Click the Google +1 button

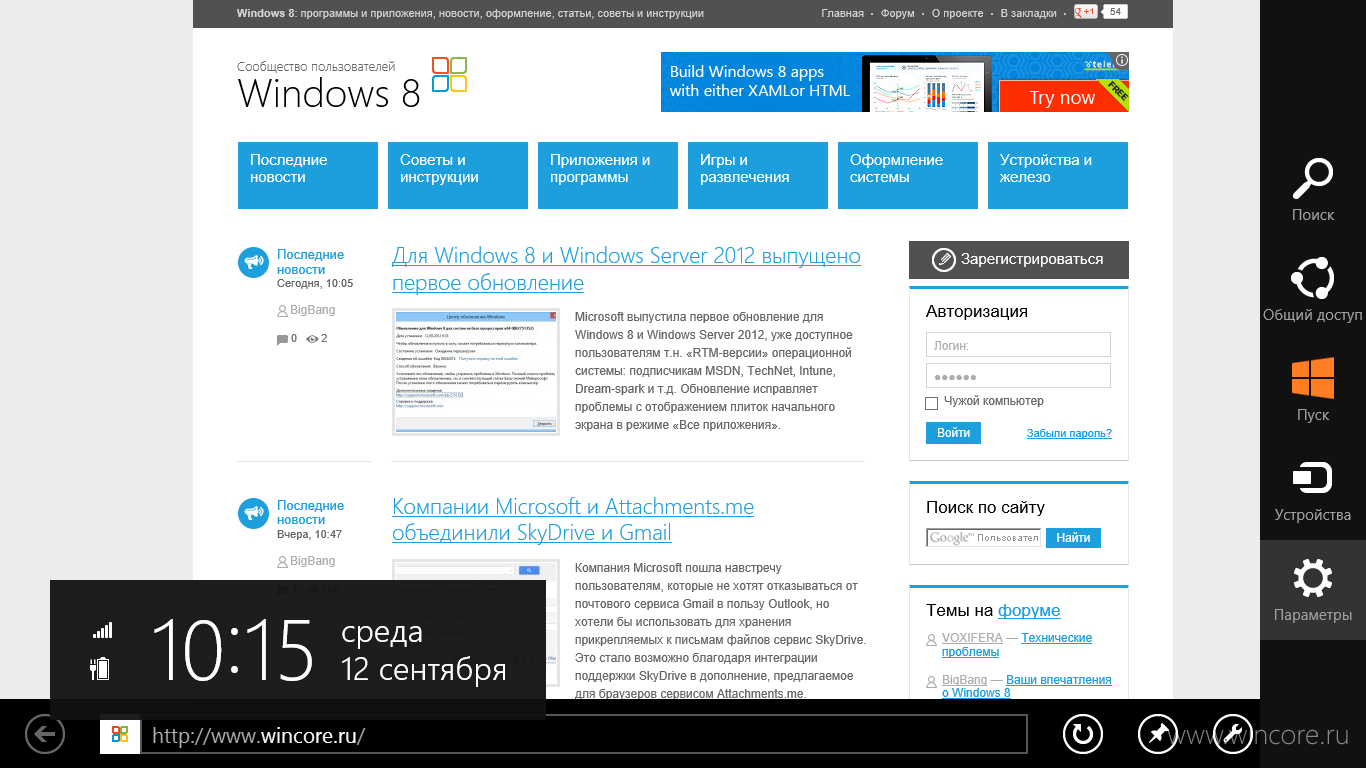pyautogui.click(x=1085, y=13)
